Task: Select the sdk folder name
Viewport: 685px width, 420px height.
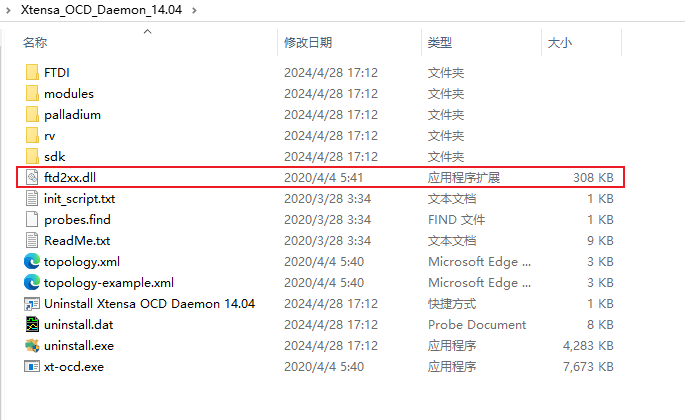Action: (55, 156)
